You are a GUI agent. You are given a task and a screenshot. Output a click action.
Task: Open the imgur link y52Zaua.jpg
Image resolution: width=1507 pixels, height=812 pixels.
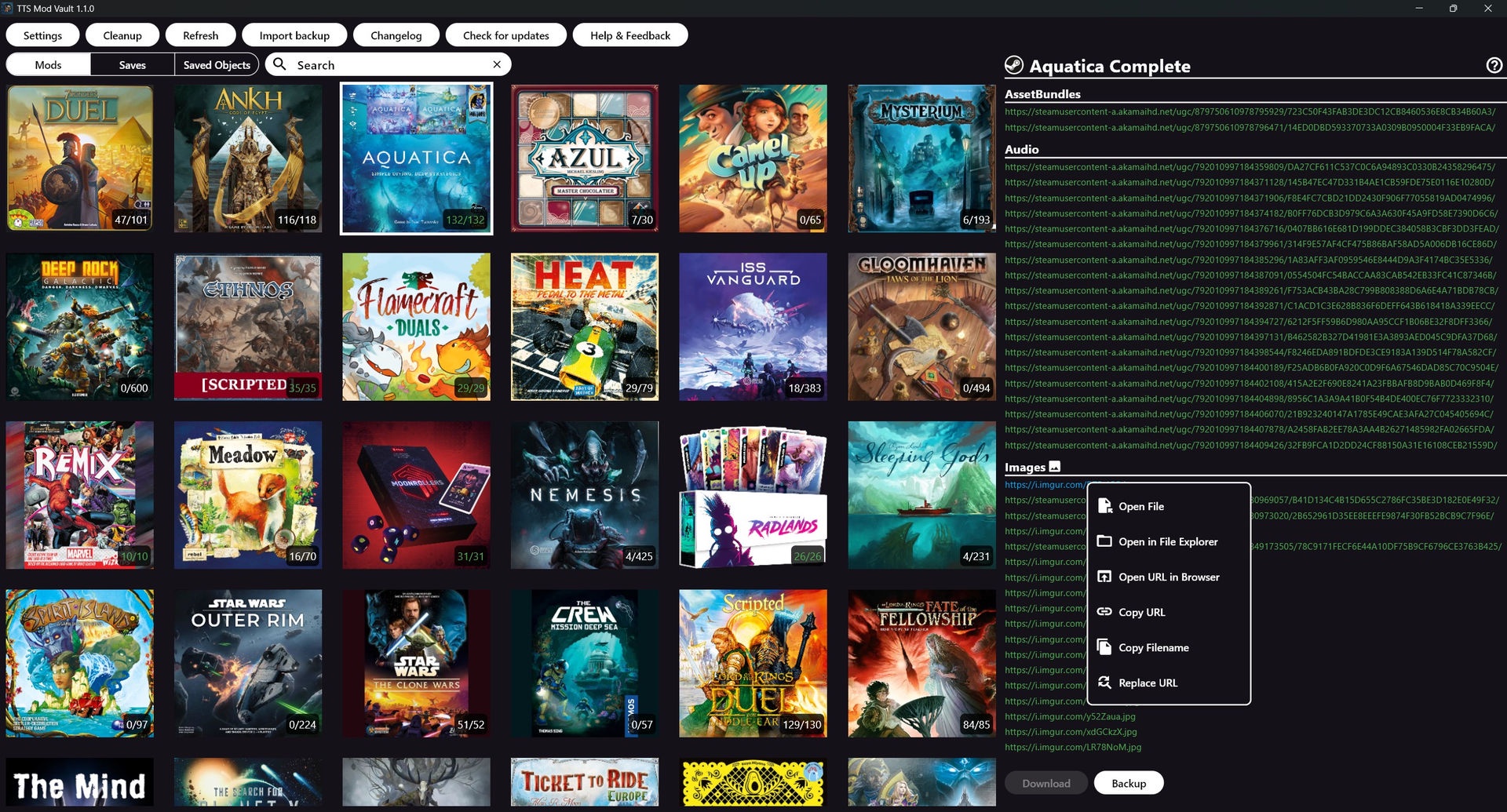tap(1070, 716)
